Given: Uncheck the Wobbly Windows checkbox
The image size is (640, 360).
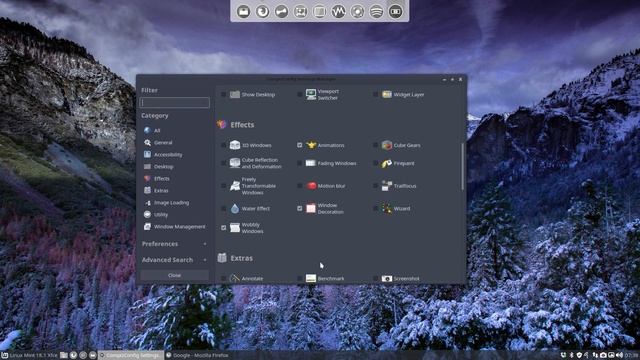Looking at the screenshot, I should (223, 228).
